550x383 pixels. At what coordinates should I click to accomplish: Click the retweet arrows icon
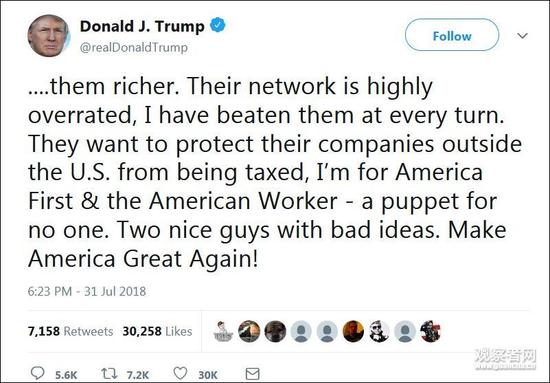(109, 374)
